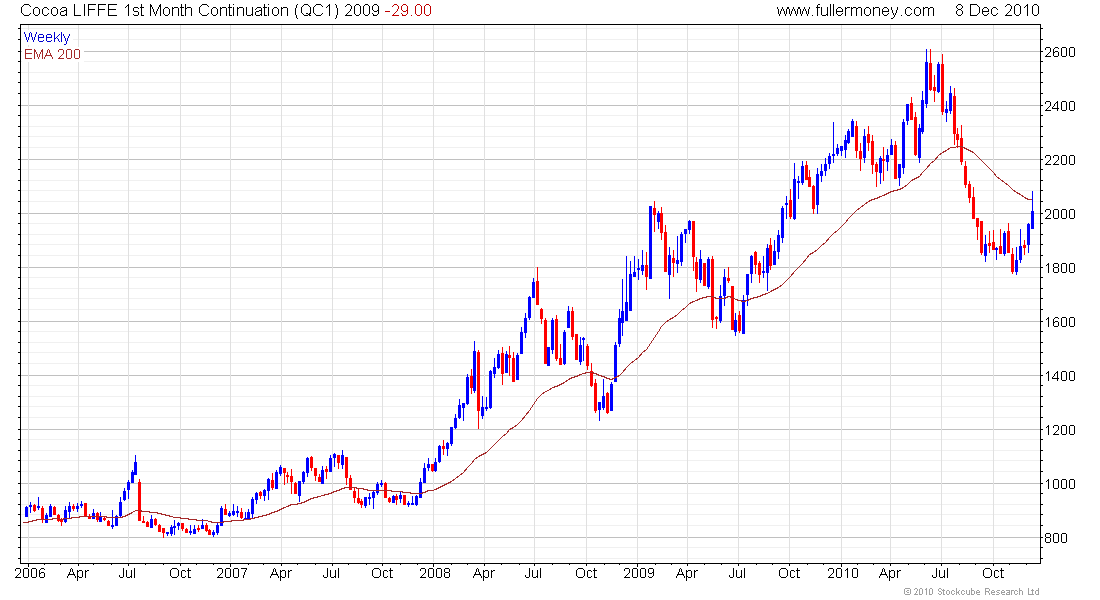This screenshot has height=600, width=1100.
Task: Click the '2010' year label on time axis
Action: [843, 573]
